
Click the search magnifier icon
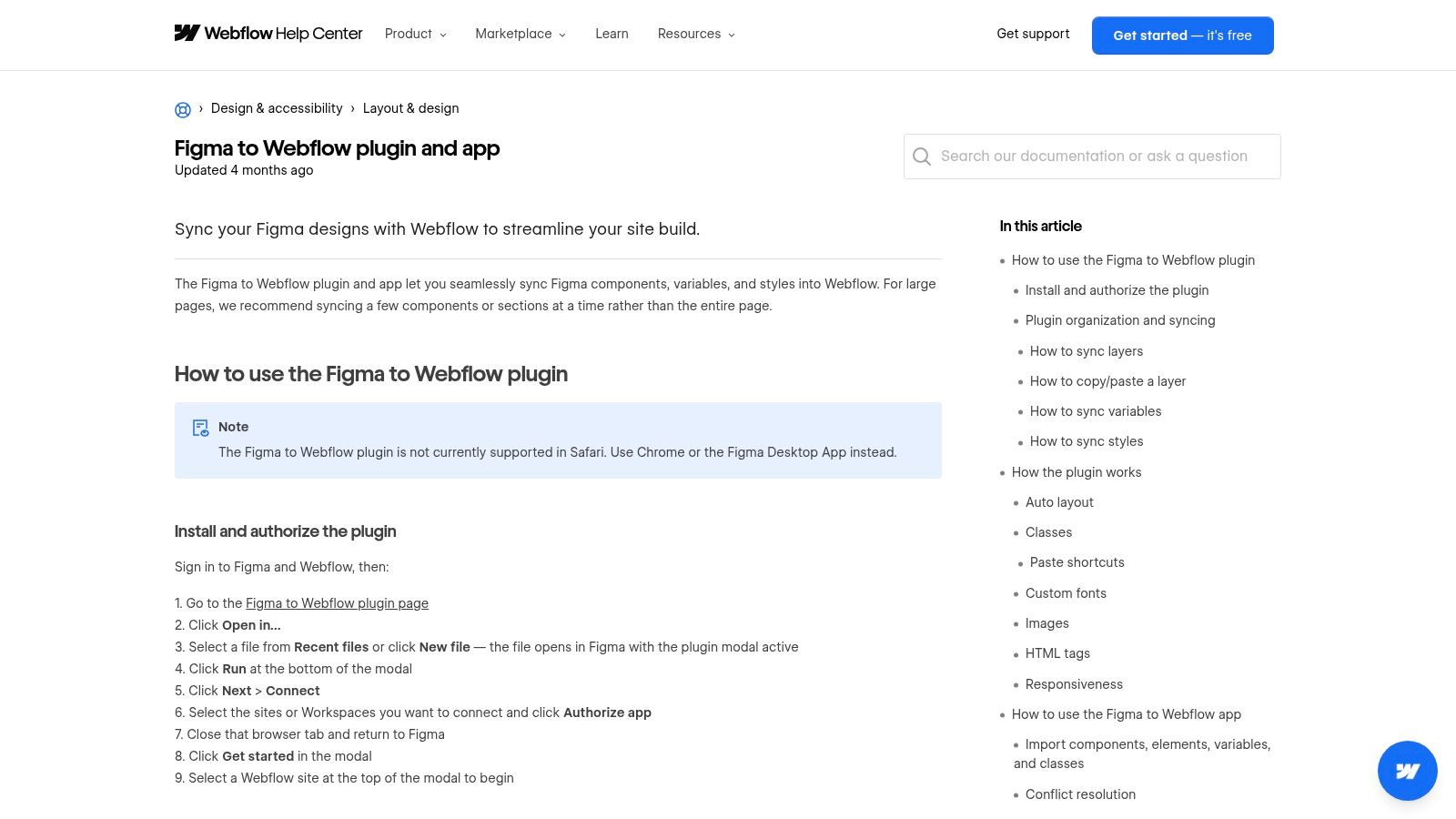922,157
